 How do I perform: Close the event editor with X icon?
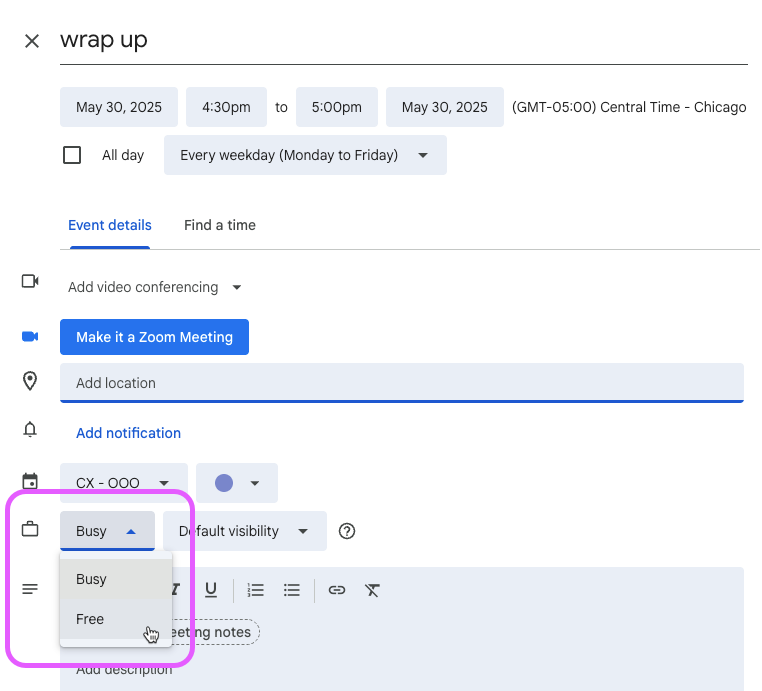(x=32, y=41)
